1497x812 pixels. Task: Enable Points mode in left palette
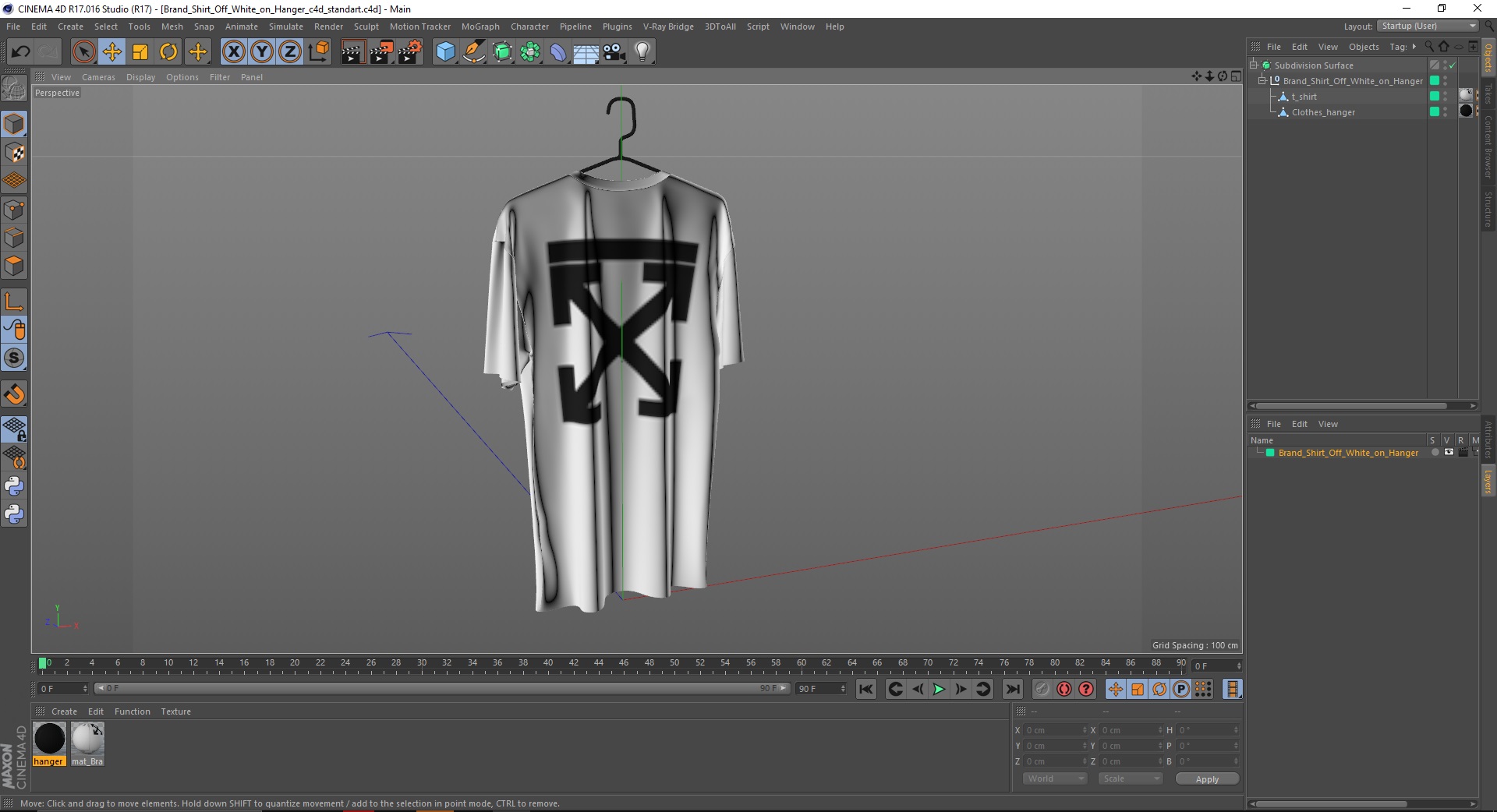(x=14, y=210)
